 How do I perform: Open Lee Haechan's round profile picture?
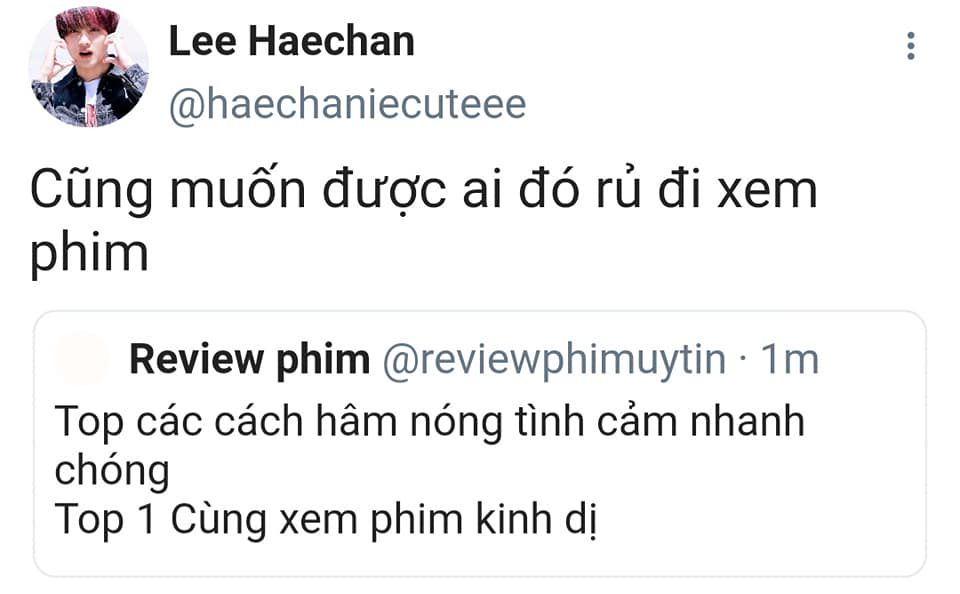[x=89, y=67]
